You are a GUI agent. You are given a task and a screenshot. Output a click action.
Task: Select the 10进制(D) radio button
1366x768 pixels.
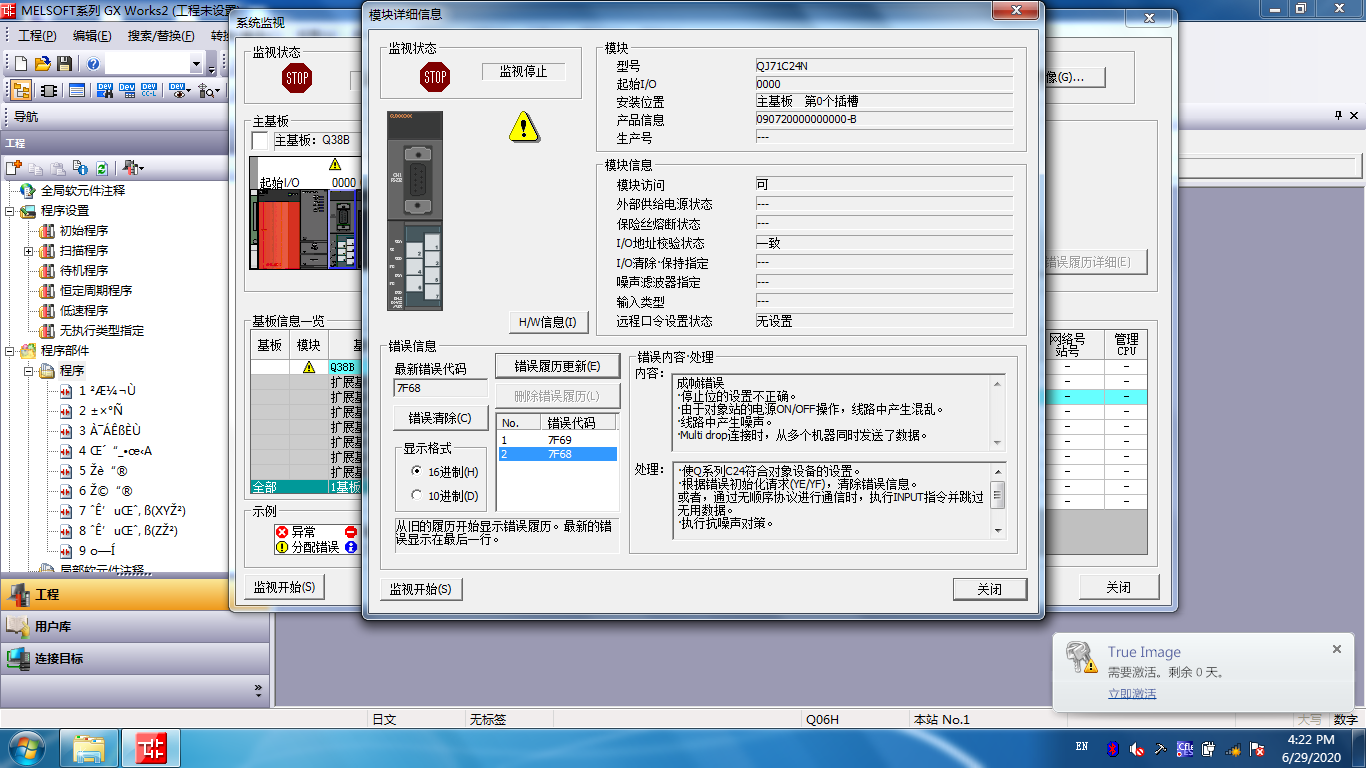[417, 495]
